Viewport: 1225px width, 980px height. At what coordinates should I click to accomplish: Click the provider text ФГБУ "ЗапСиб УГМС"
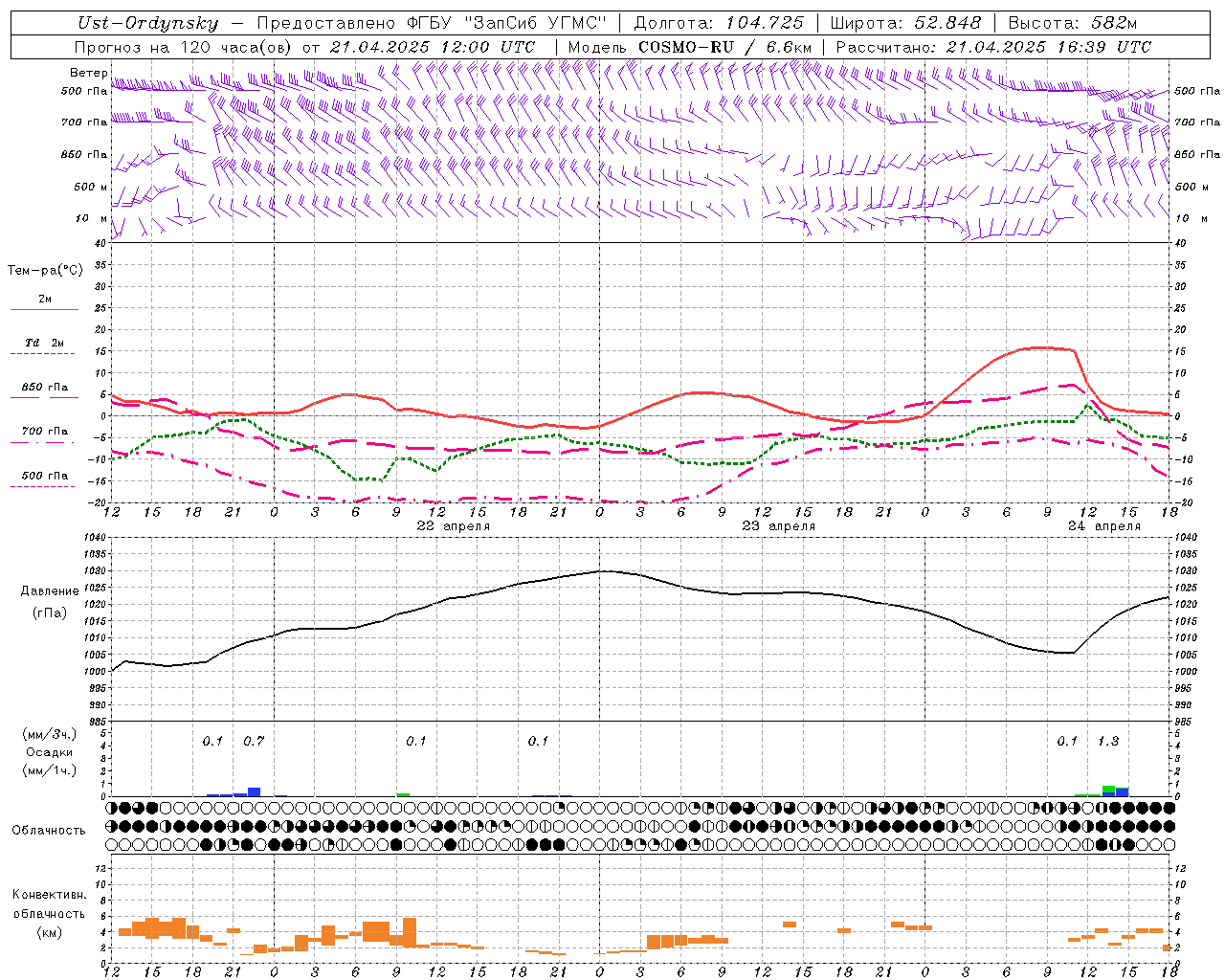(x=505, y=23)
